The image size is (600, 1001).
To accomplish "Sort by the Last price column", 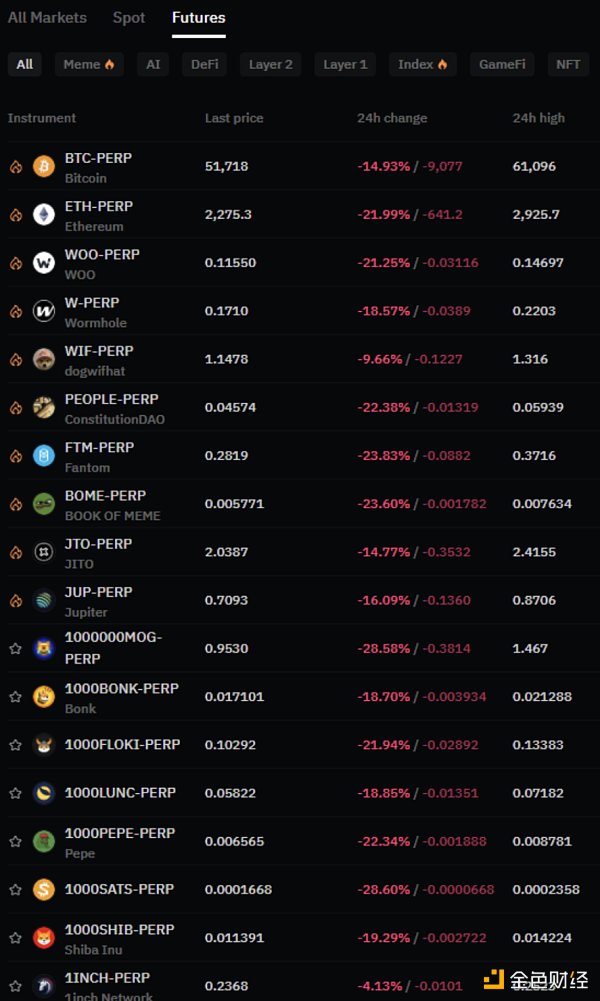I will click(234, 118).
